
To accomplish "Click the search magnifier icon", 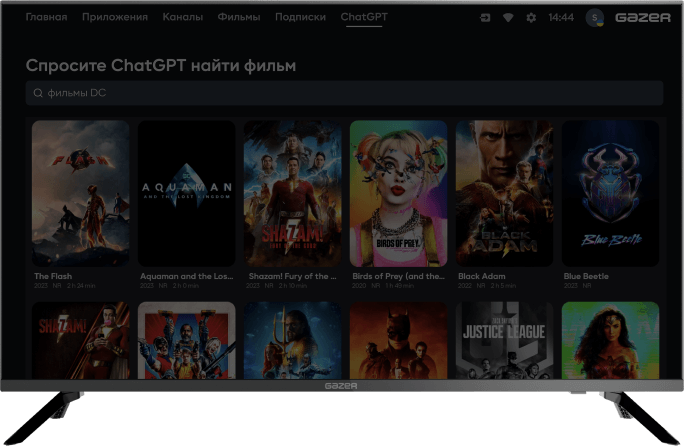I will pyautogui.click(x=38, y=93).
